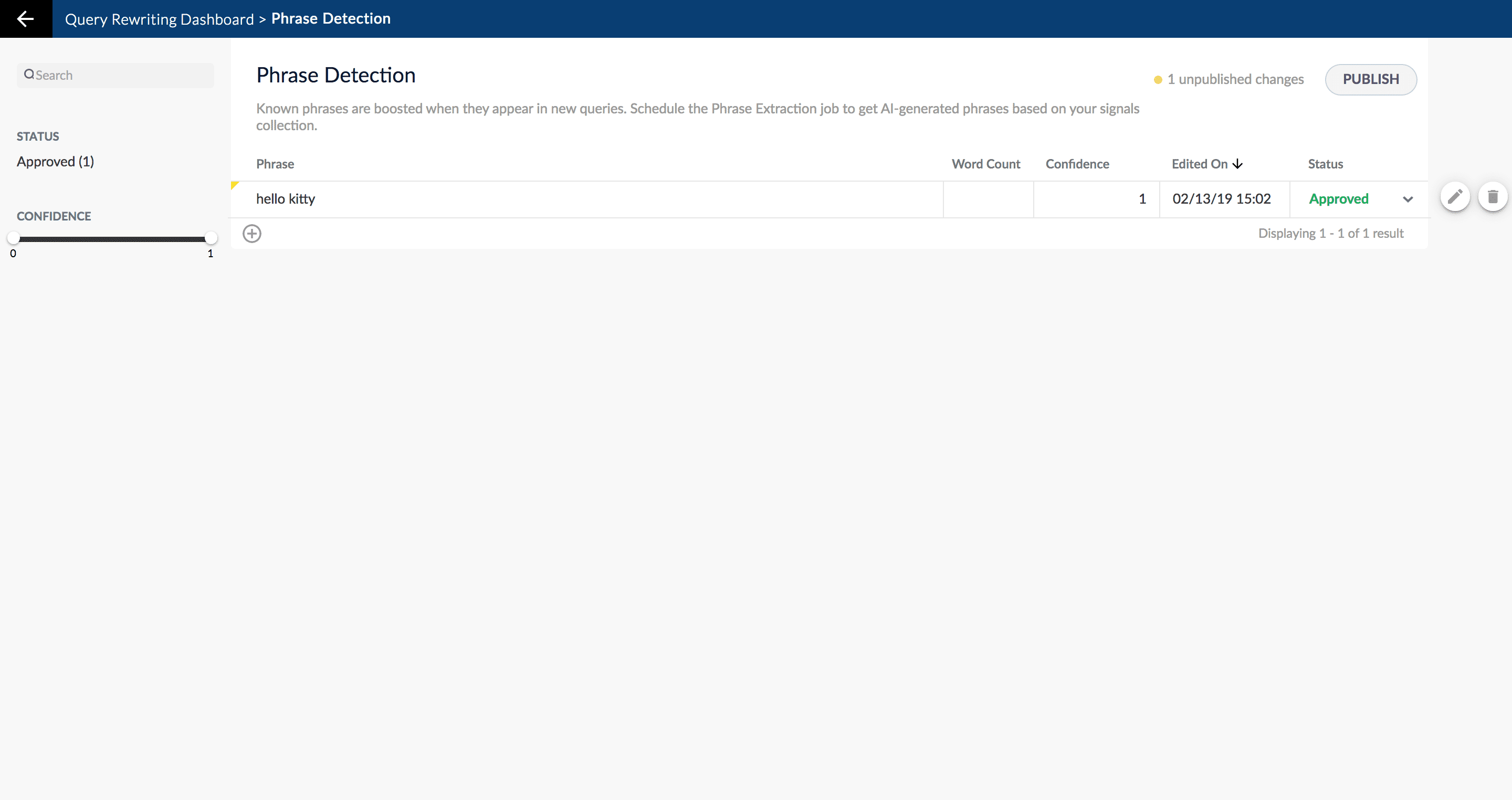Publish the unpublished changes
Viewport: 1512px width, 800px height.
(1371, 79)
